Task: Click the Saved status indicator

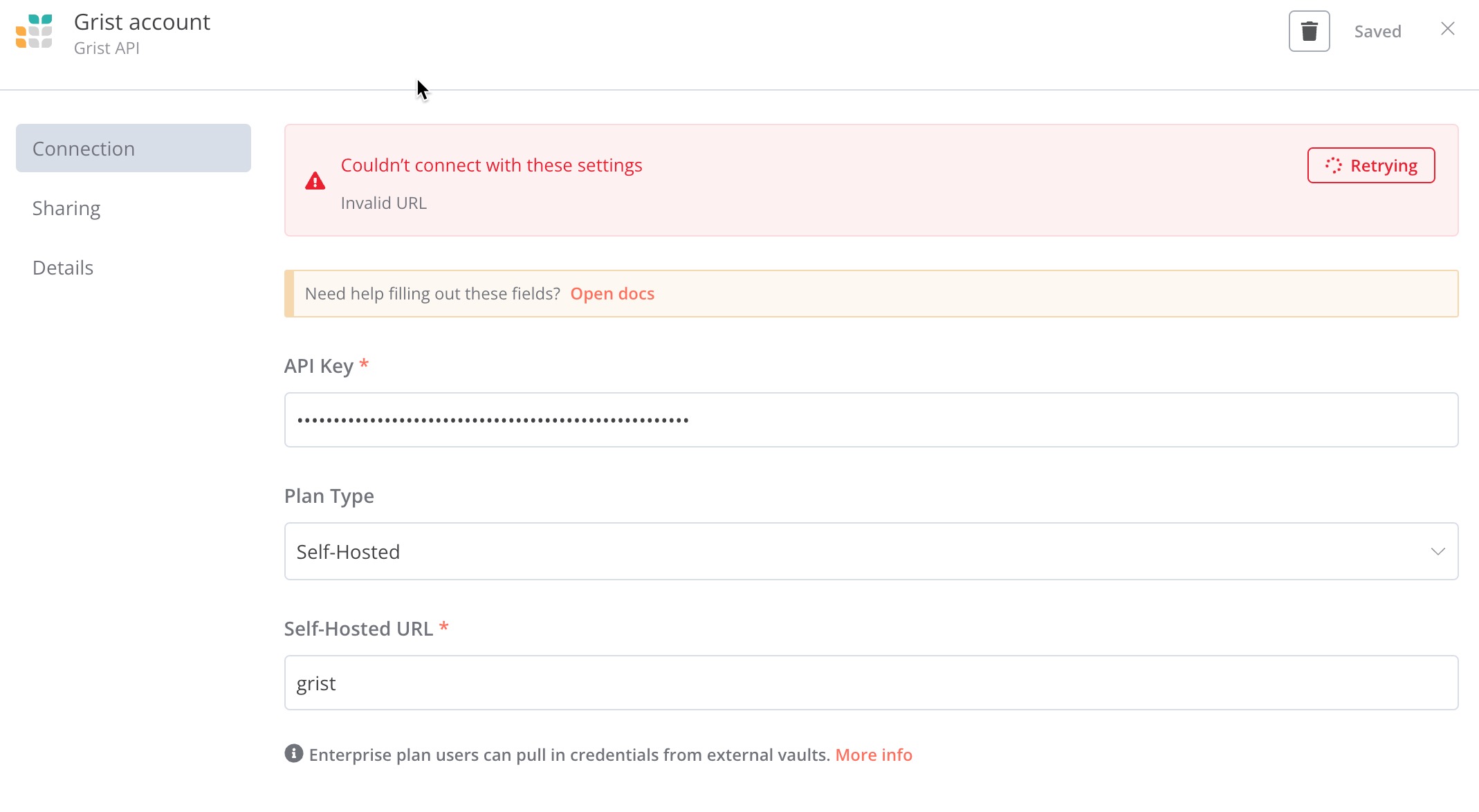Action: (1377, 30)
